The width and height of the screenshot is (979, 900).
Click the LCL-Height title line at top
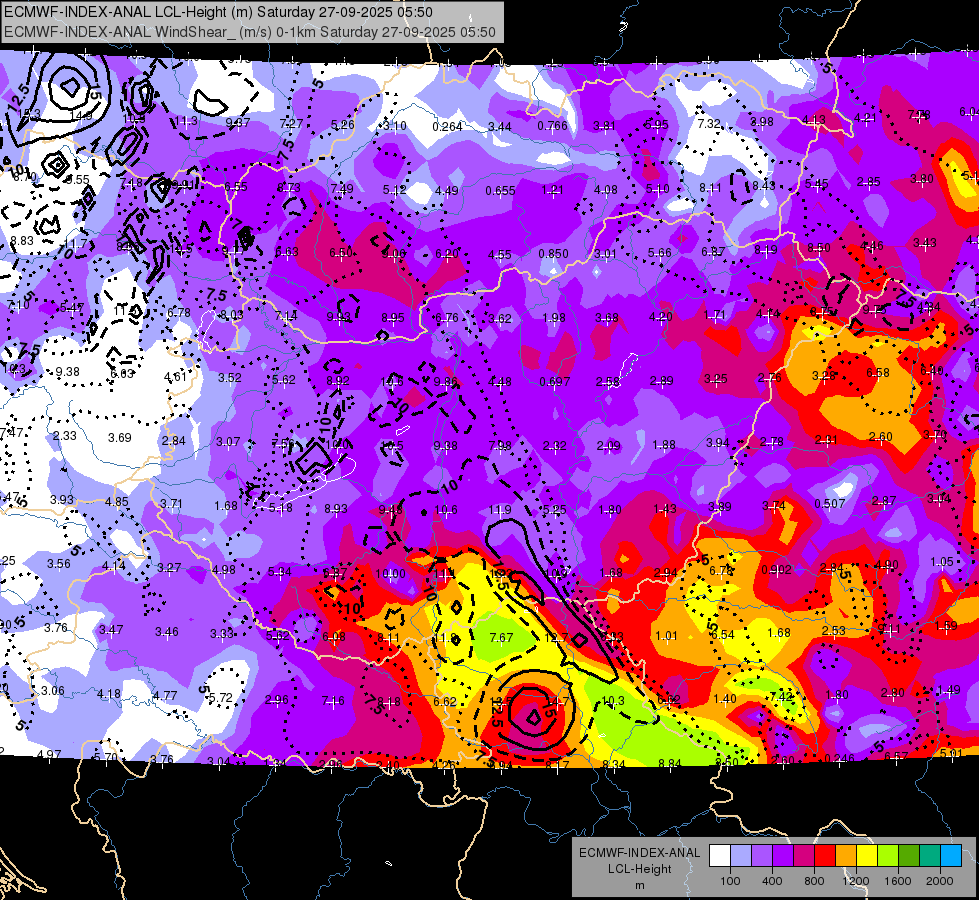pos(219,12)
